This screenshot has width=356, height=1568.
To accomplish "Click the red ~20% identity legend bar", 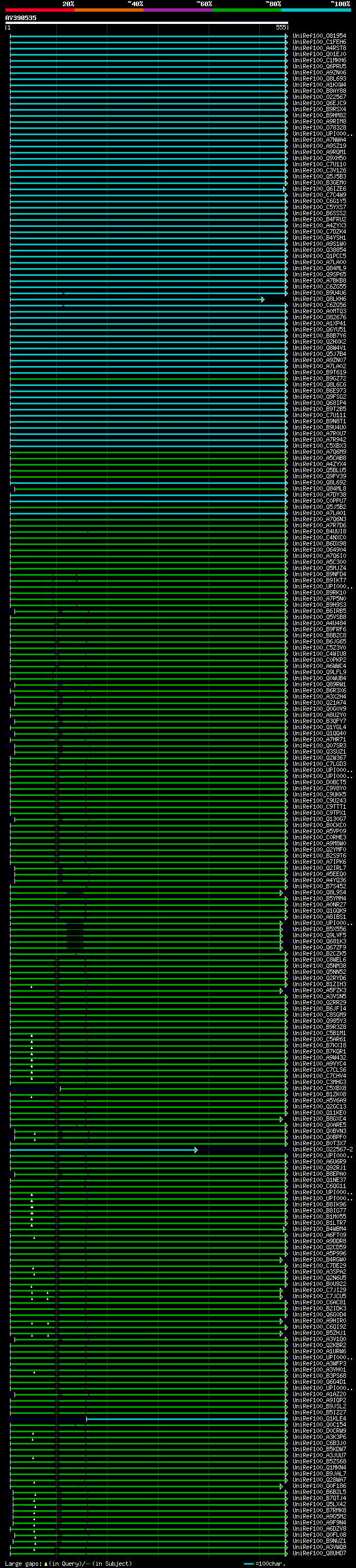I will click(x=39, y=10).
